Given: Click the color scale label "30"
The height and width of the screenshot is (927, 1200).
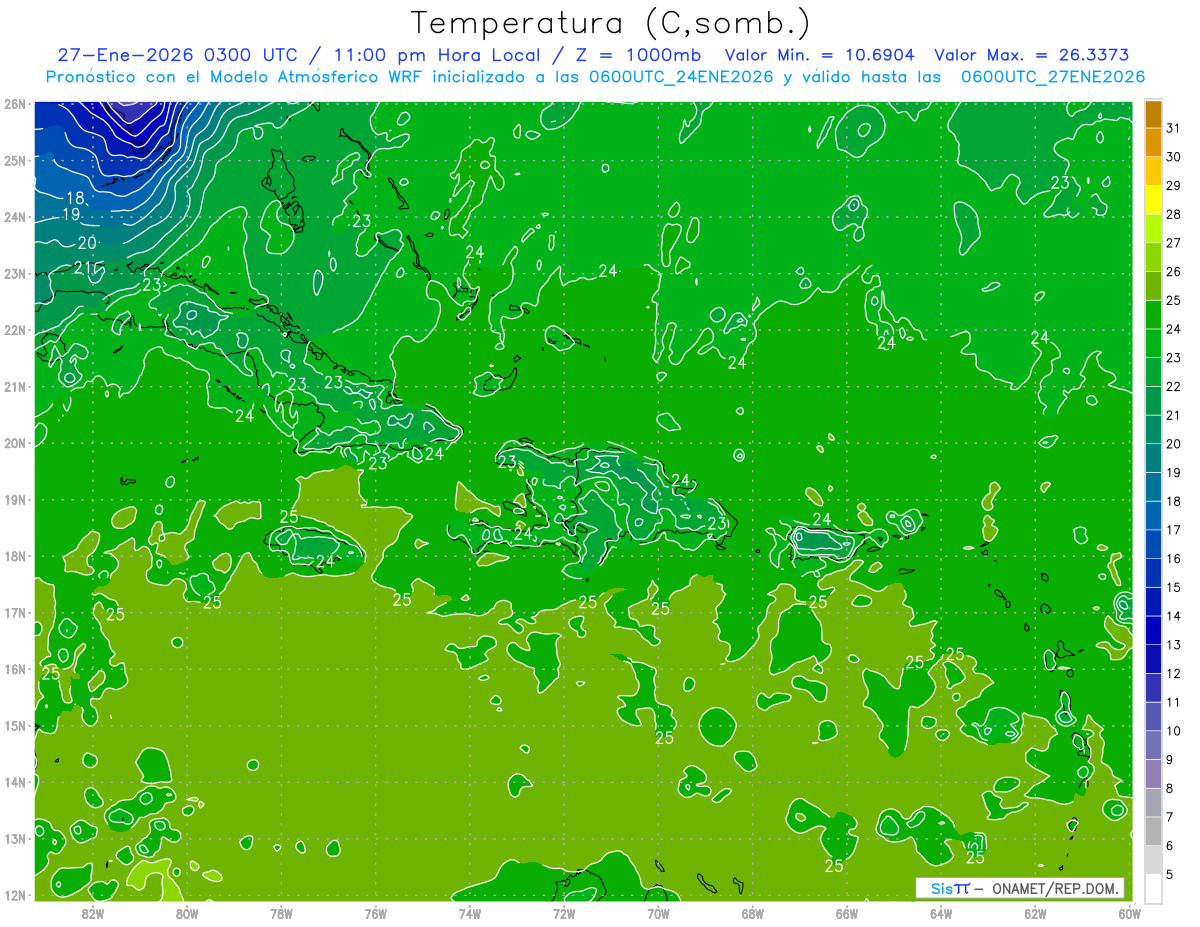Looking at the screenshot, I should click(x=1173, y=157).
